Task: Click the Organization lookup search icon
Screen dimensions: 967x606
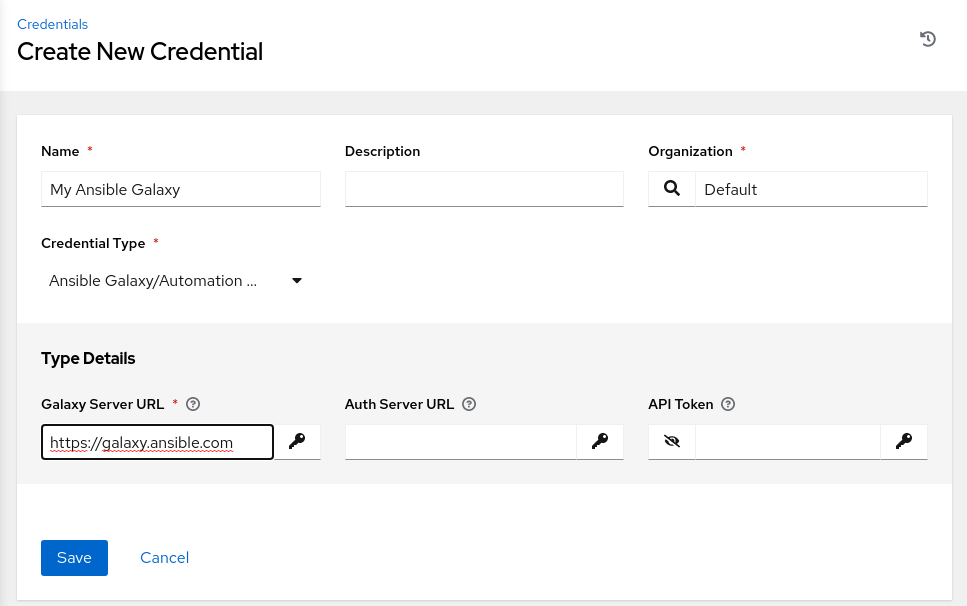Action: point(672,188)
